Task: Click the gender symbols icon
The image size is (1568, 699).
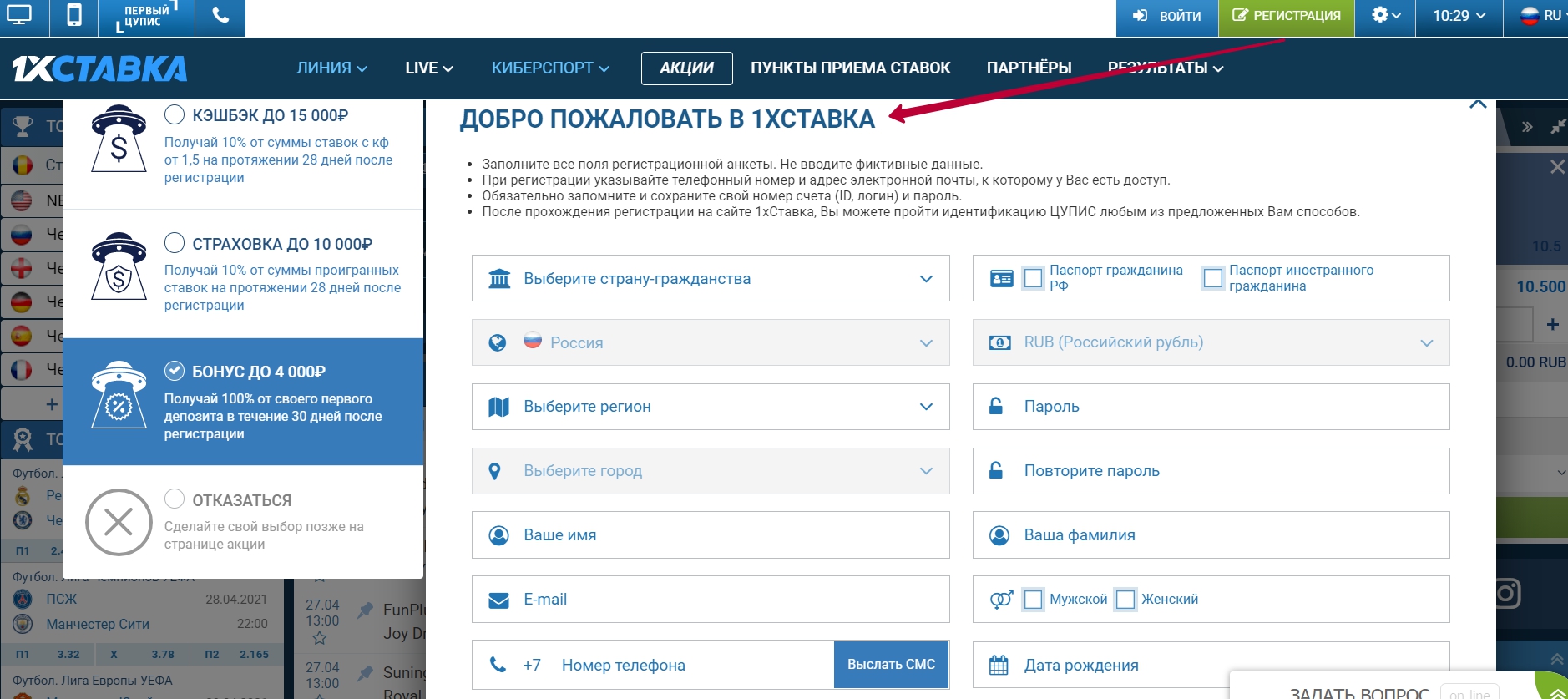Action: tap(1001, 600)
